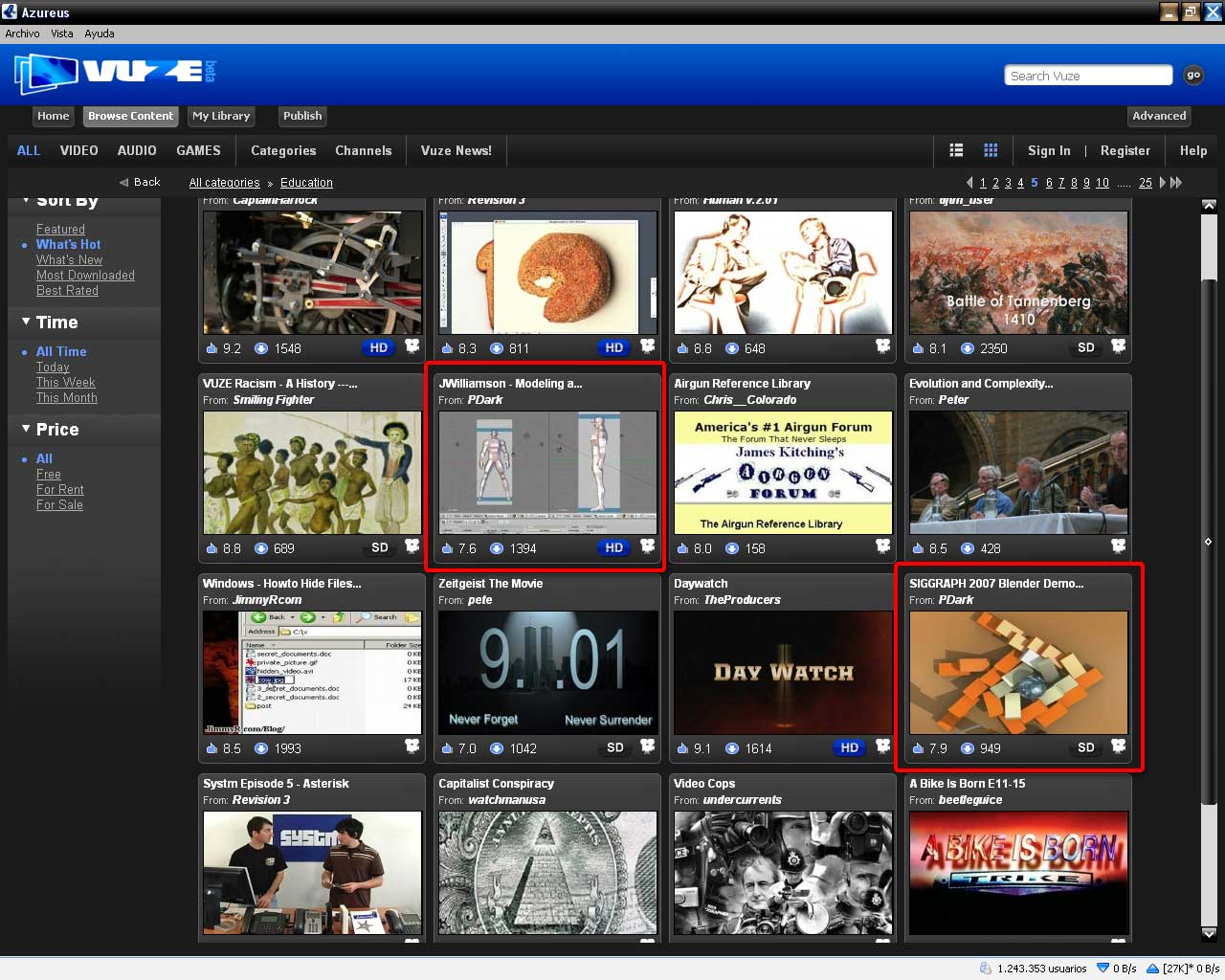Viewport: 1225px width, 980px height.
Task: Click download icon on Evolution and Complexity card
Action: (x=967, y=548)
